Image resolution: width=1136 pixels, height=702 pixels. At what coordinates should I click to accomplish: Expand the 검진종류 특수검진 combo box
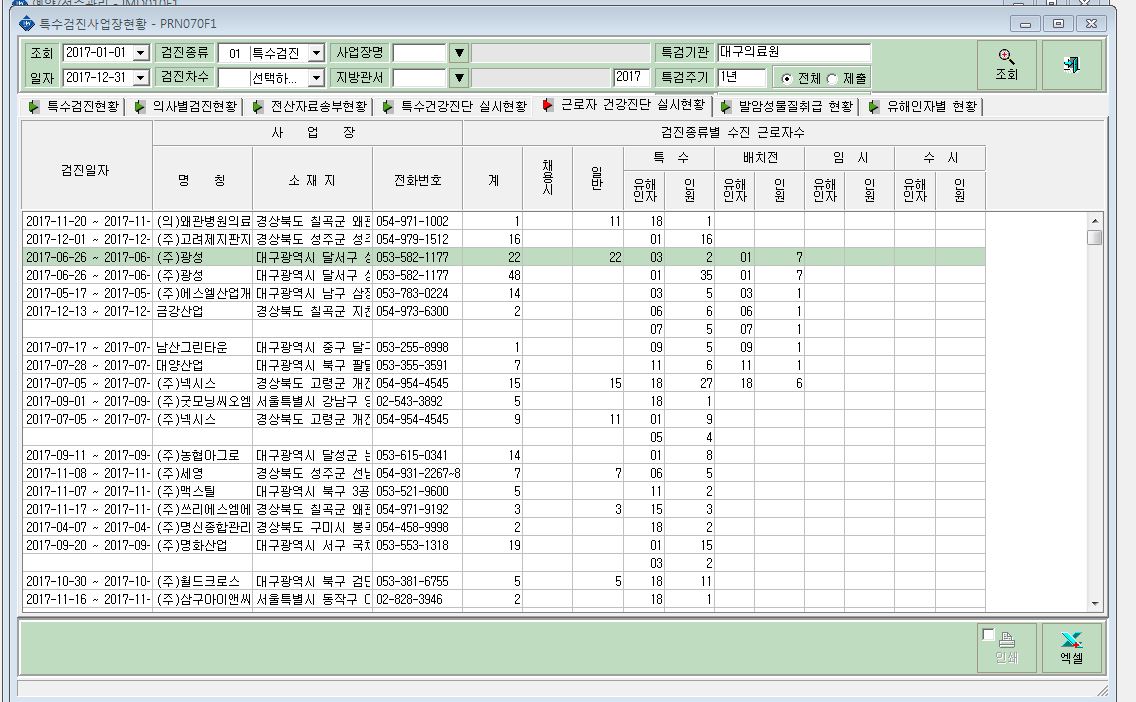316,53
